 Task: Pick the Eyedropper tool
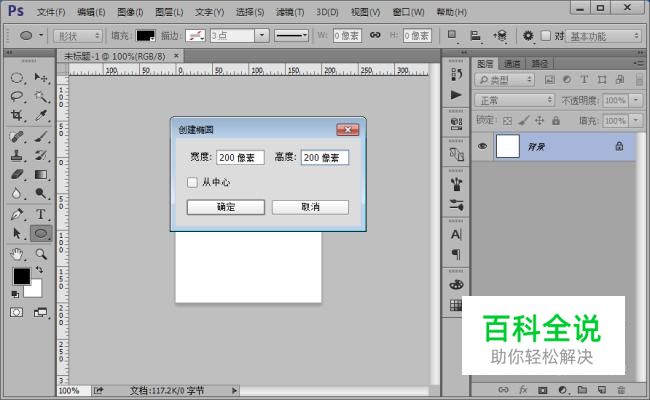(x=42, y=116)
